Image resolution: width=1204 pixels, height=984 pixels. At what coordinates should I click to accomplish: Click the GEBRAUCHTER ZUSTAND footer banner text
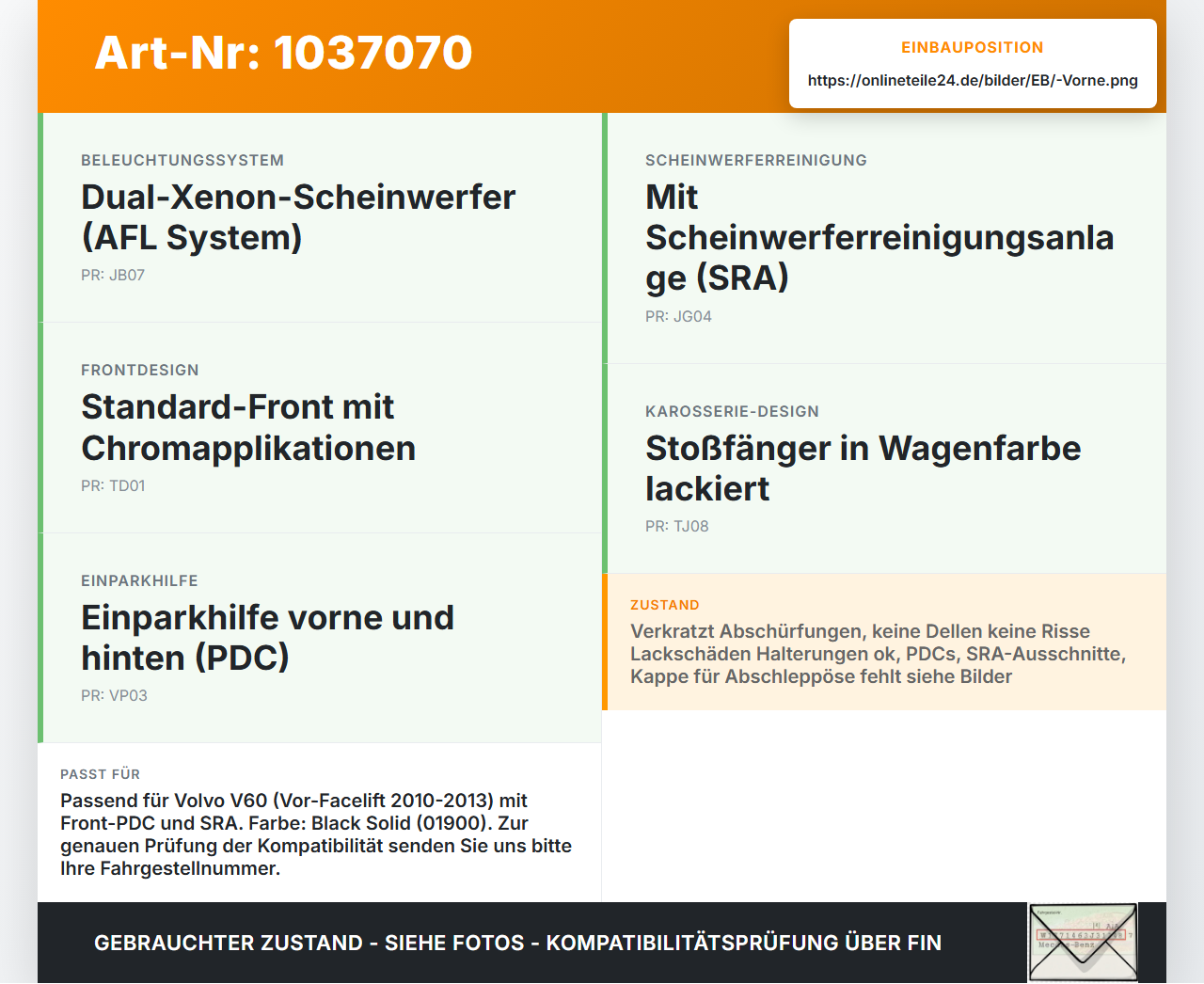click(517, 943)
